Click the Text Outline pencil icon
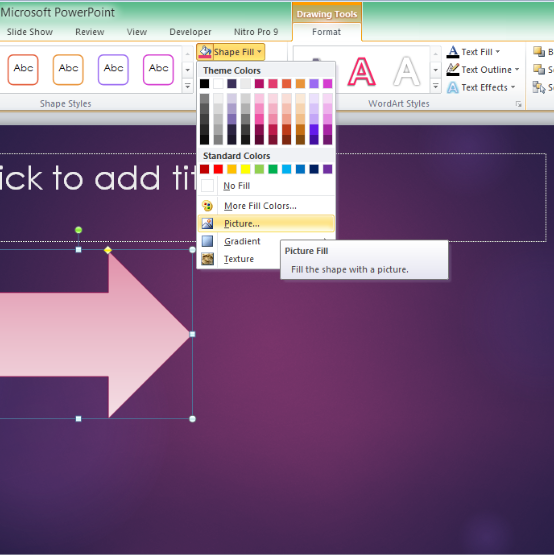The image size is (554, 555). (452, 69)
